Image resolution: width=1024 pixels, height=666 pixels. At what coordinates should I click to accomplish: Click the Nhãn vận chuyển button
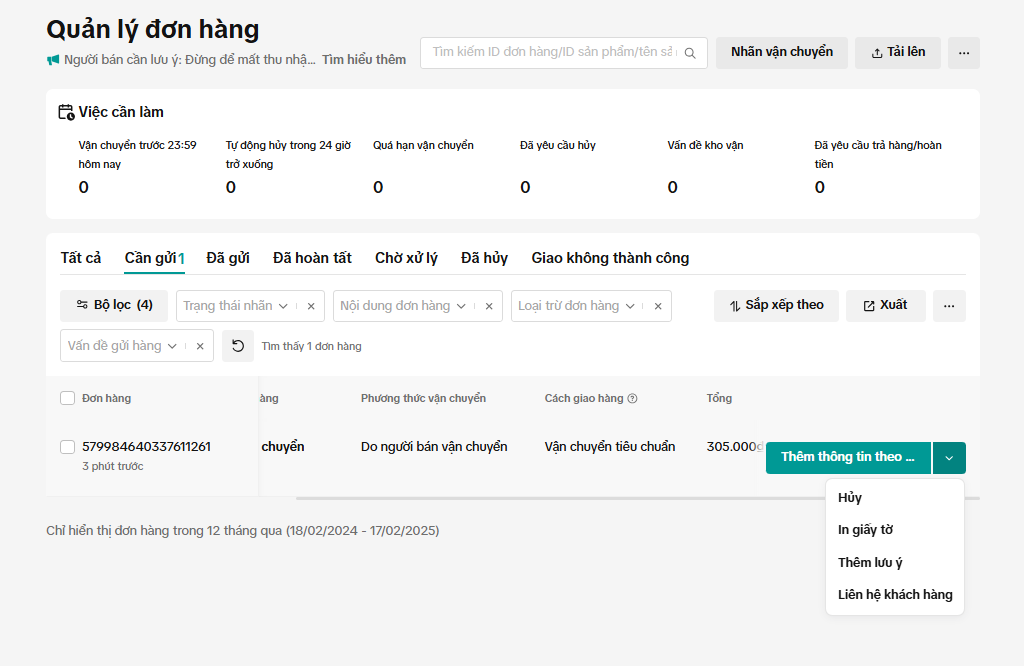coord(781,52)
